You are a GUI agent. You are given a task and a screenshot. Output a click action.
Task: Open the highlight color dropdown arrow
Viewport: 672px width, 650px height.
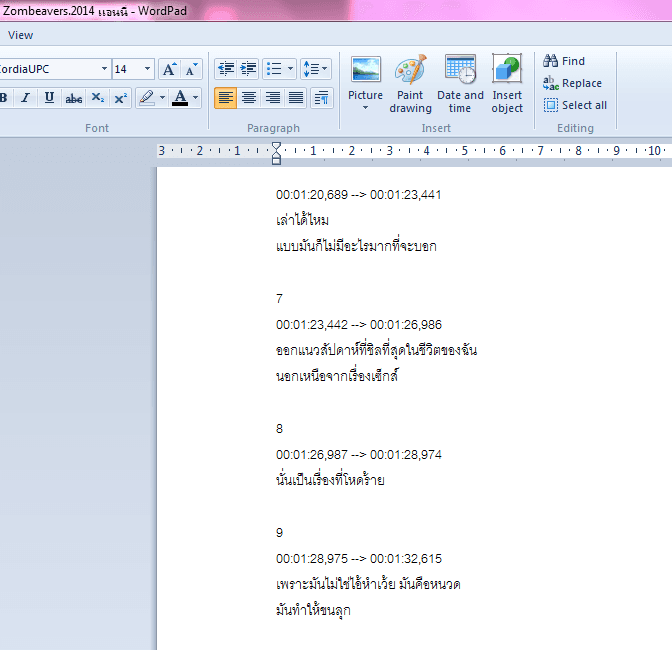pos(162,98)
